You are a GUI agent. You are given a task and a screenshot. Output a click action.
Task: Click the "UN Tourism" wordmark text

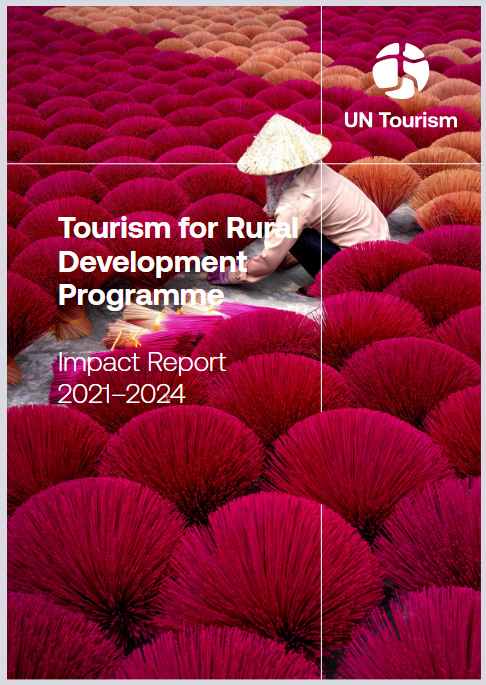coord(400,120)
